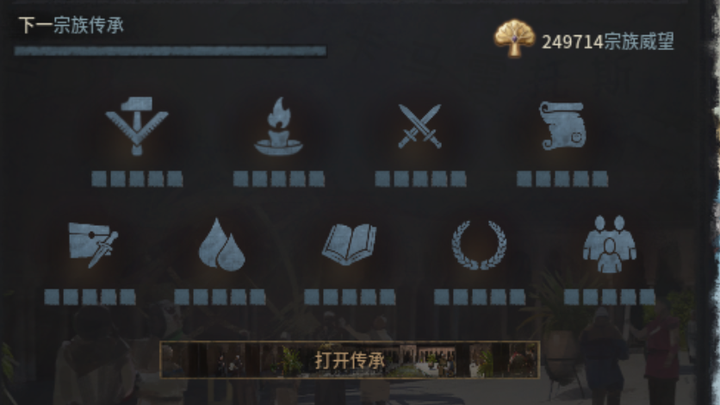The image size is (720, 405).
Task: Click the hammer and square legacy icon
Action: 137,126
